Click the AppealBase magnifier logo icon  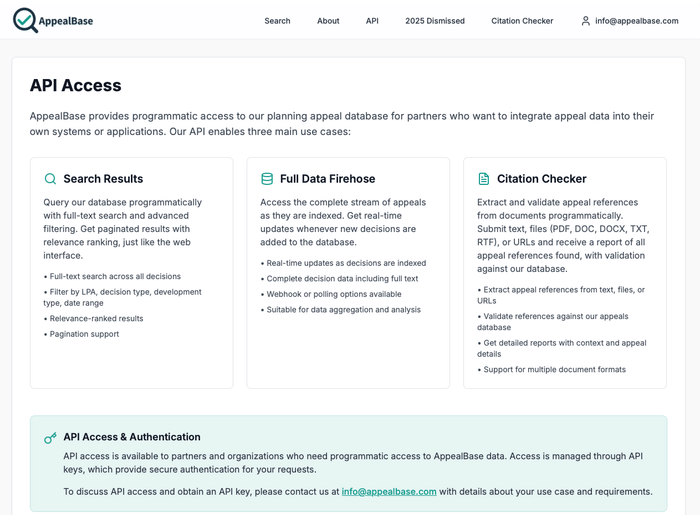(25, 20)
